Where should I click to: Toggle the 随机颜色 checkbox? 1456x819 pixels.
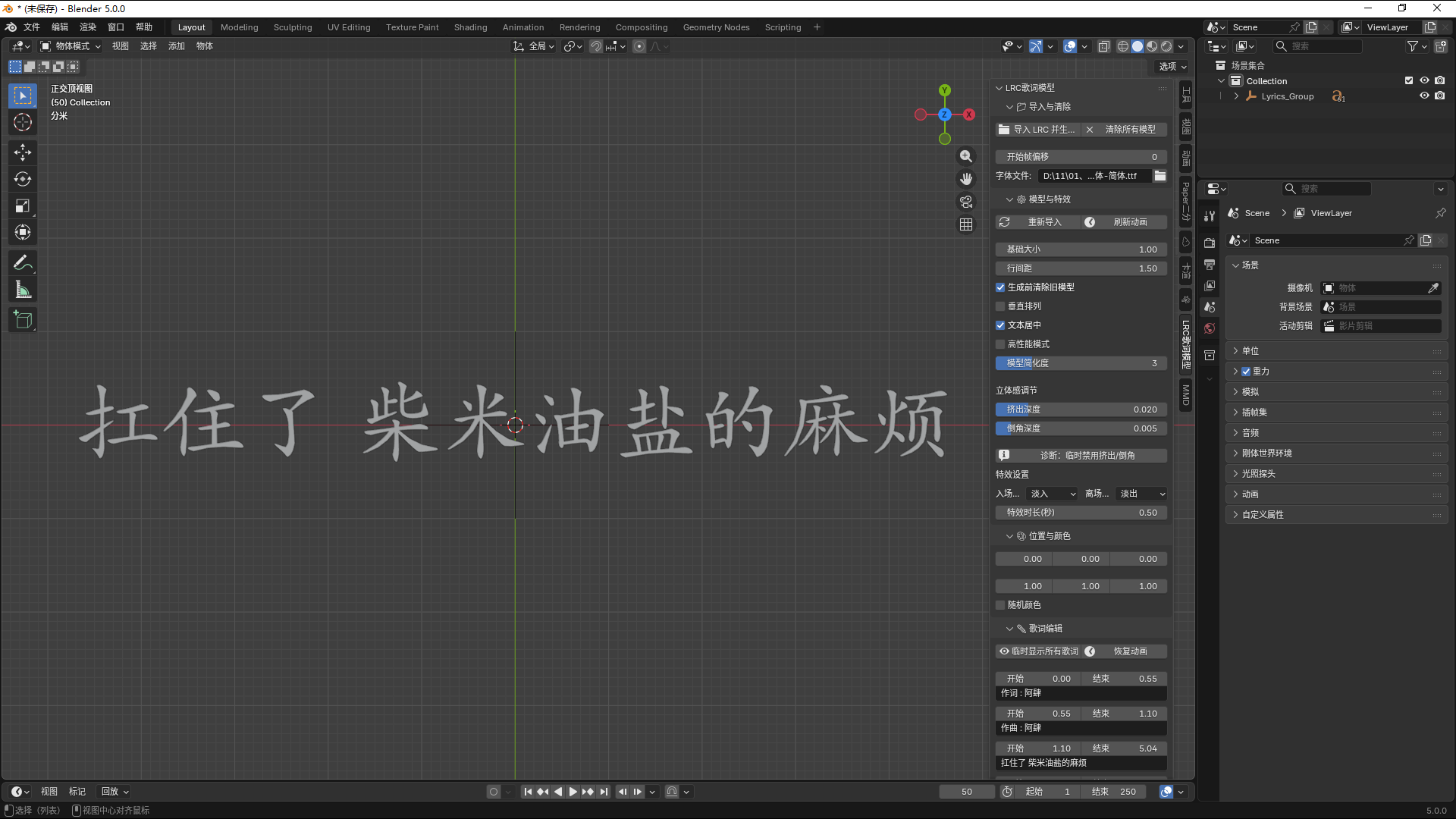coord(1000,605)
